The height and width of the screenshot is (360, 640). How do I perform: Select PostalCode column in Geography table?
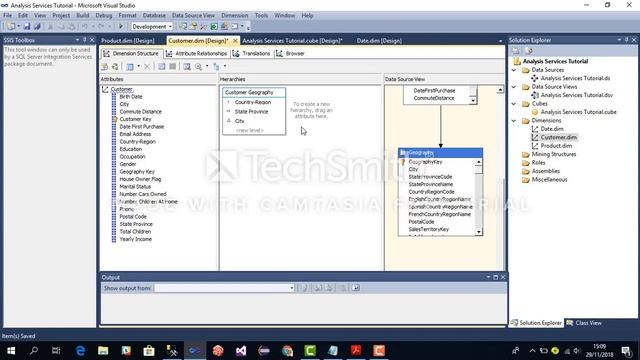421,222
